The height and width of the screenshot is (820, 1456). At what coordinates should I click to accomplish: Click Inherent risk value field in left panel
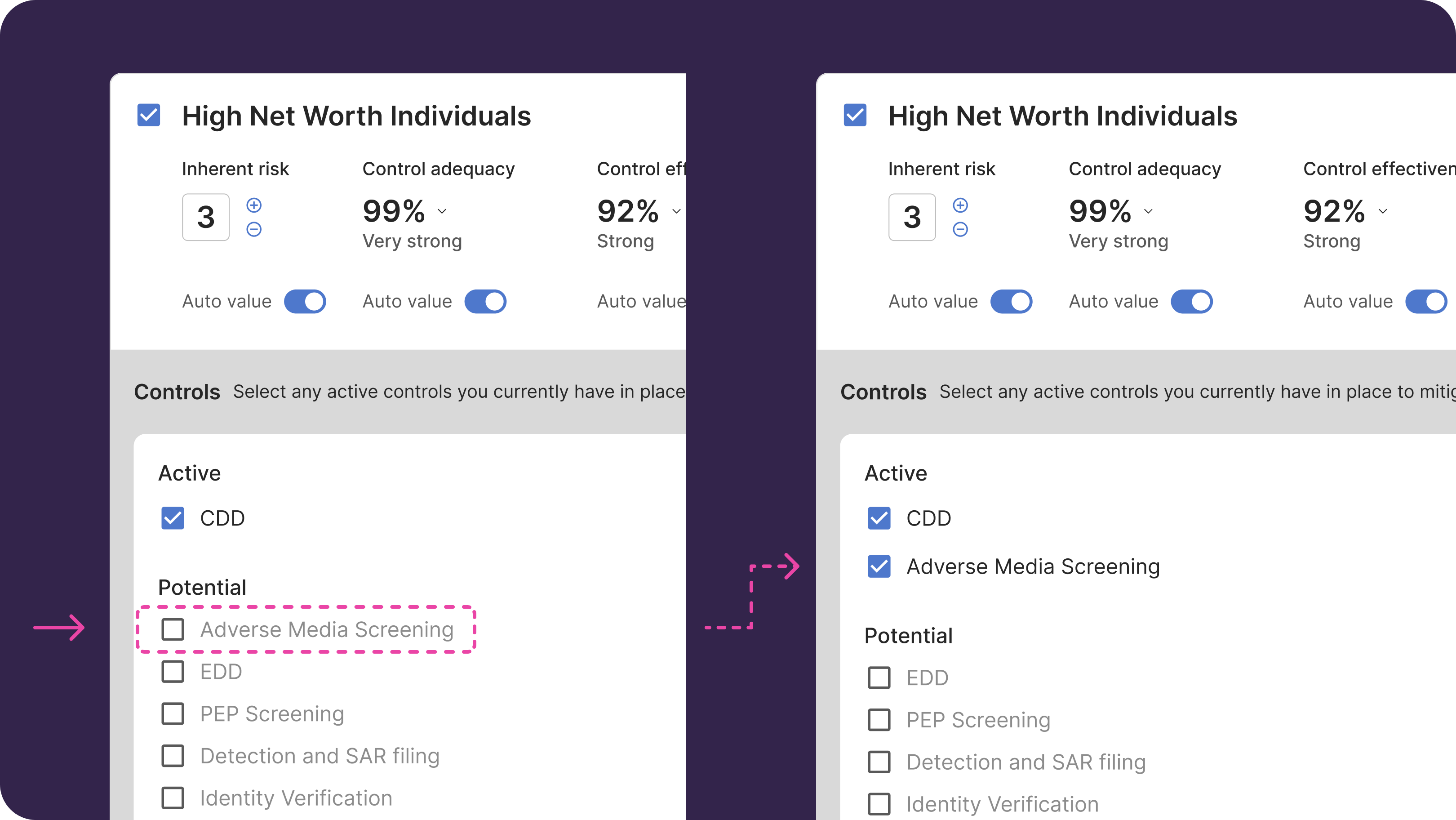[x=206, y=217]
